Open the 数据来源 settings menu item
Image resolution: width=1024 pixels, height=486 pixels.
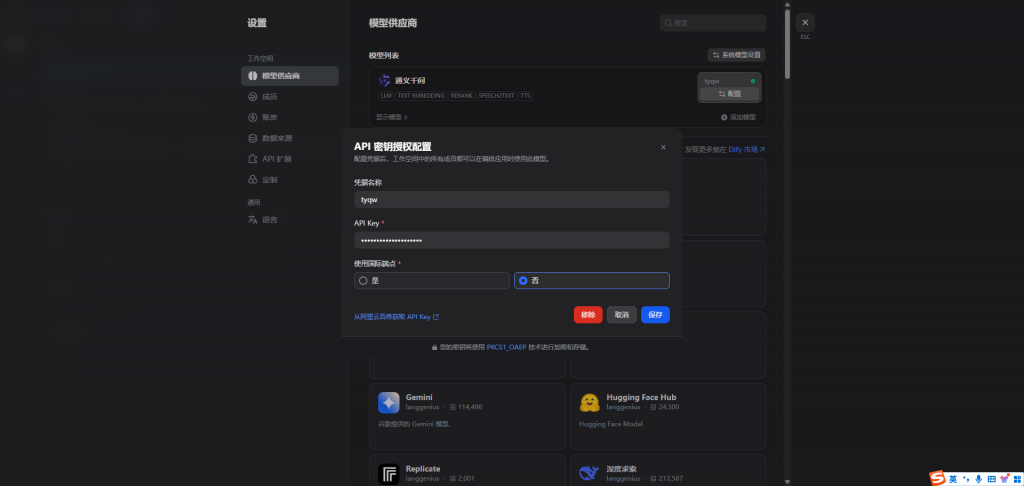click(x=276, y=138)
